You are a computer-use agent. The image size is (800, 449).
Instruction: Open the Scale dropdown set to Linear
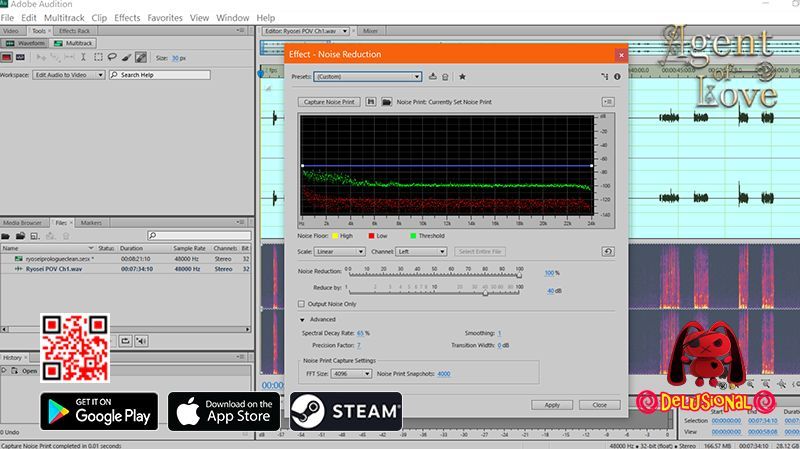339,252
